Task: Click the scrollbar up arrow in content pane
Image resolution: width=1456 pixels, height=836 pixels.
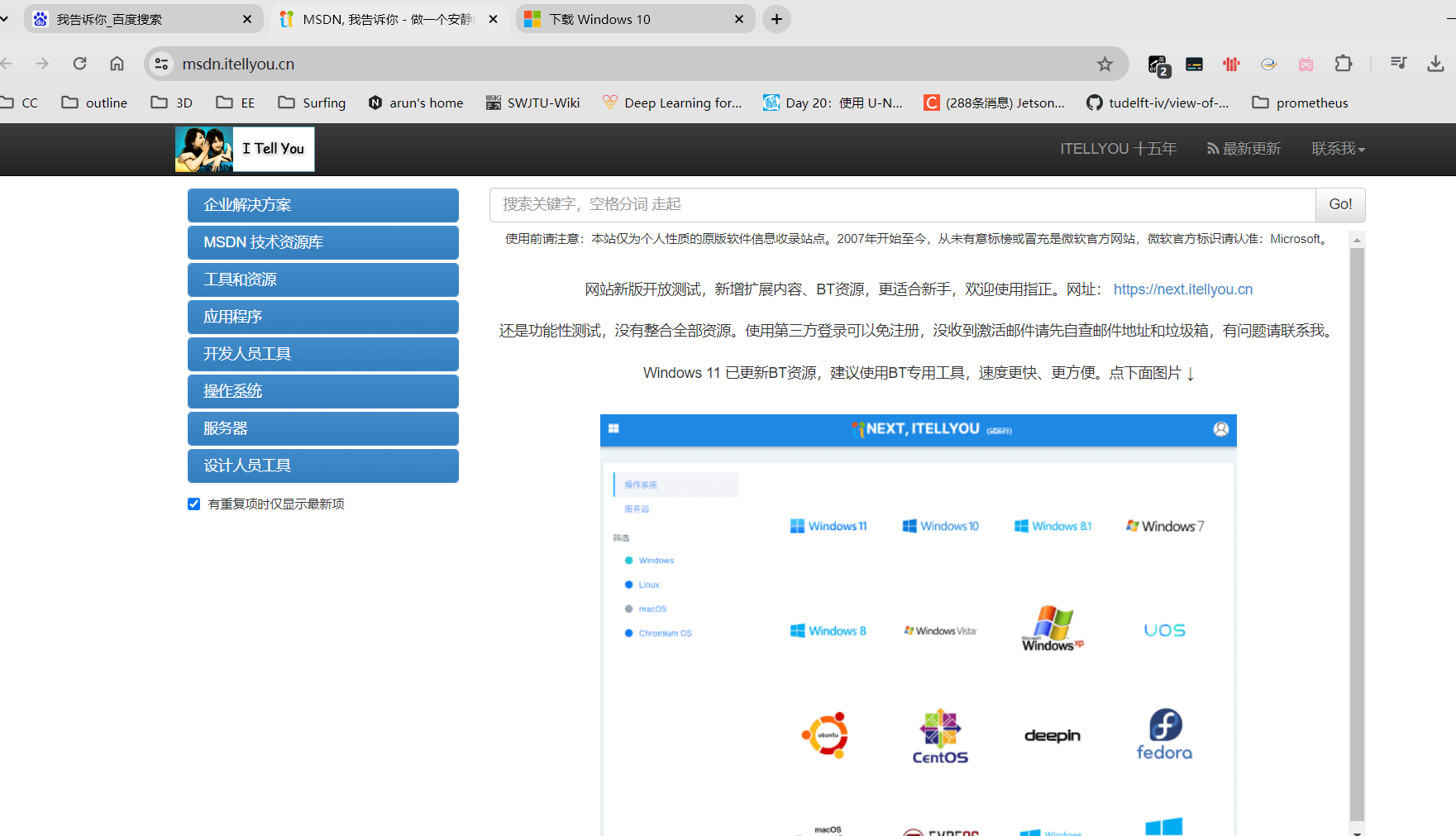Action: pos(1357,240)
